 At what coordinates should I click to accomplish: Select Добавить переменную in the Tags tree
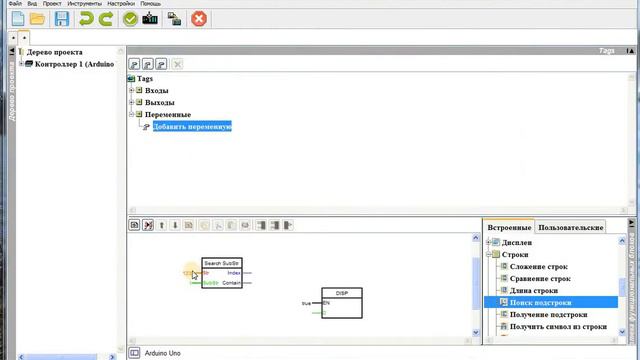(192, 127)
